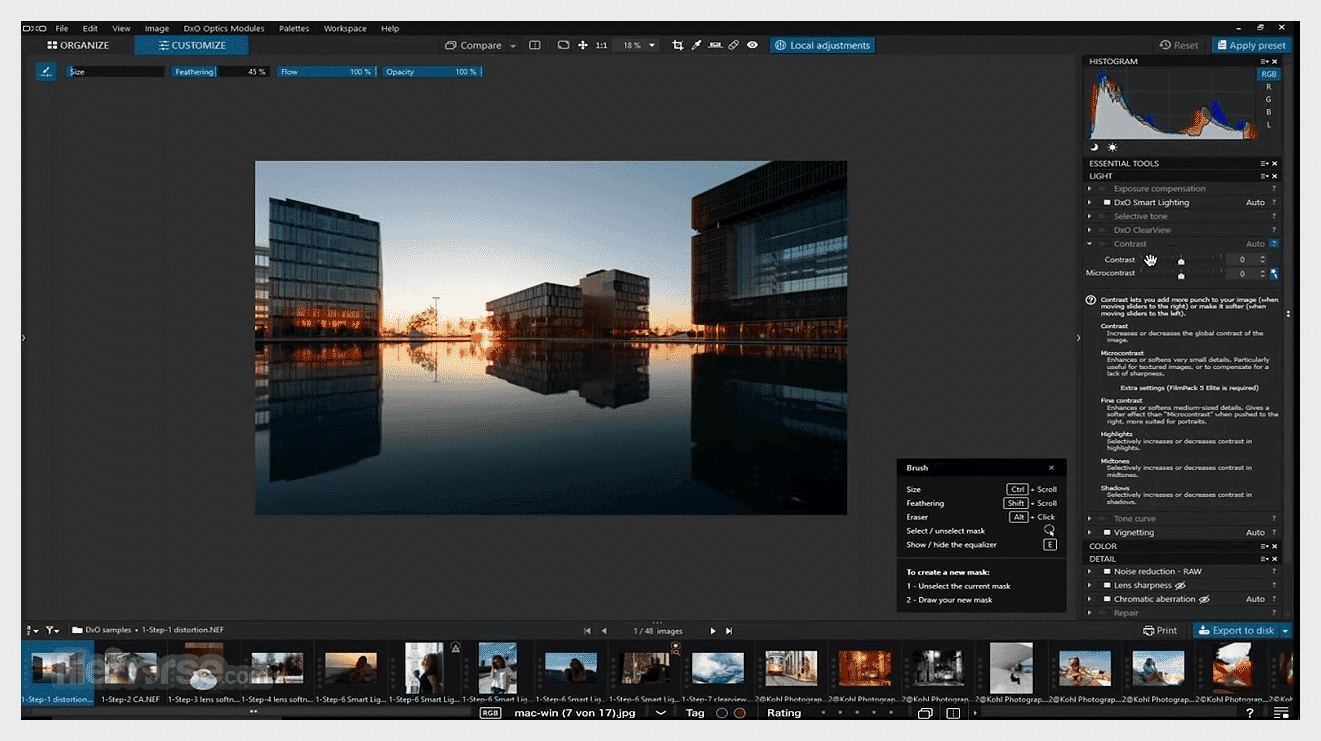Image resolution: width=1321 pixels, height=741 pixels.
Task: Switch to the CUSTOMIZE tab
Action: 192,45
